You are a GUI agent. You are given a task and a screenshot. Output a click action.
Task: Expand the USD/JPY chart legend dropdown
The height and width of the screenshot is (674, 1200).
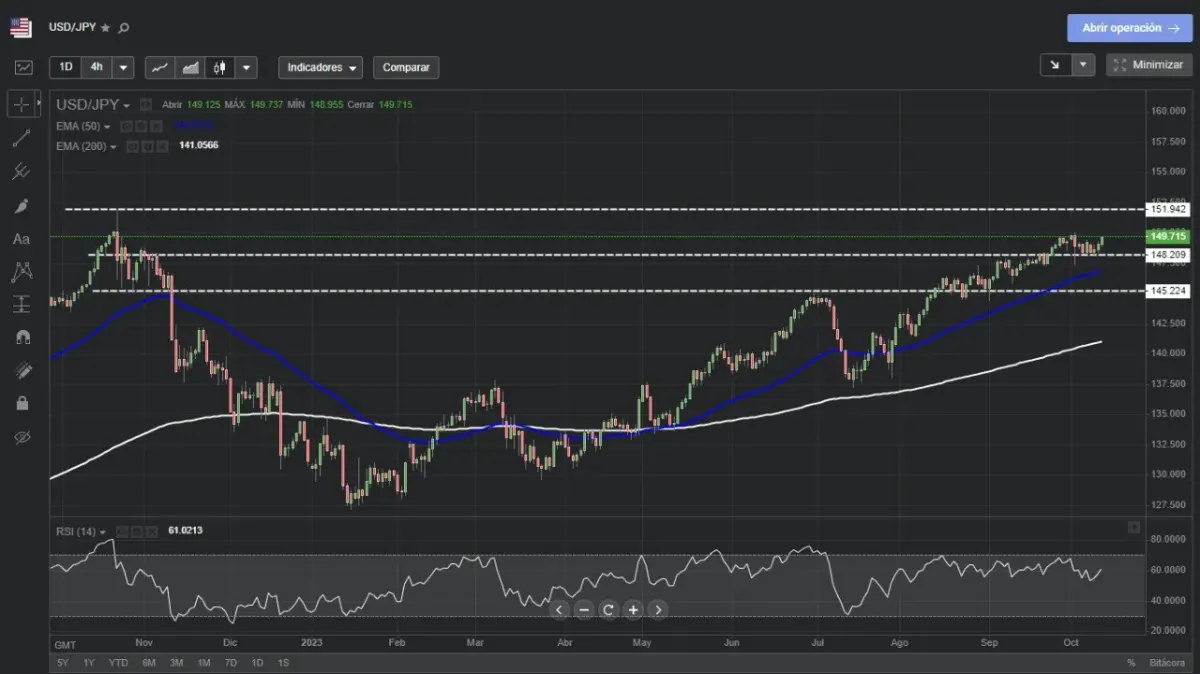coord(126,105)
